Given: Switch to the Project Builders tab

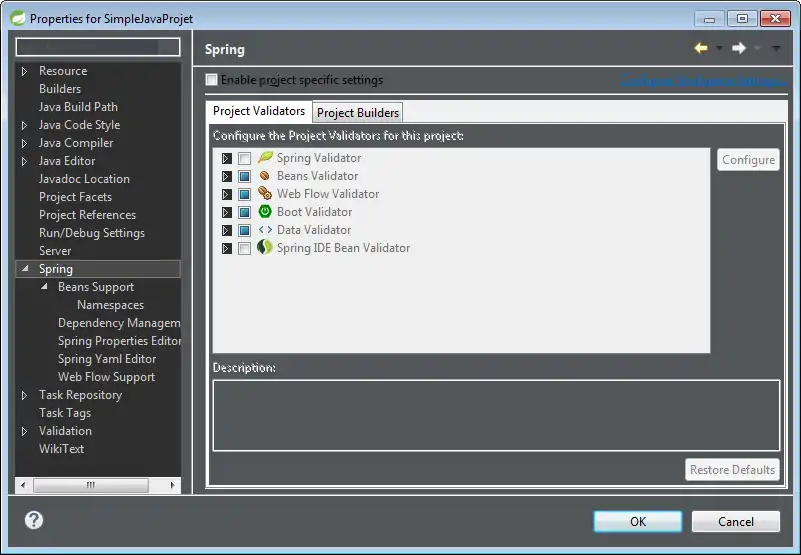Looking at the screenshot, I should [x=358, y=112].
